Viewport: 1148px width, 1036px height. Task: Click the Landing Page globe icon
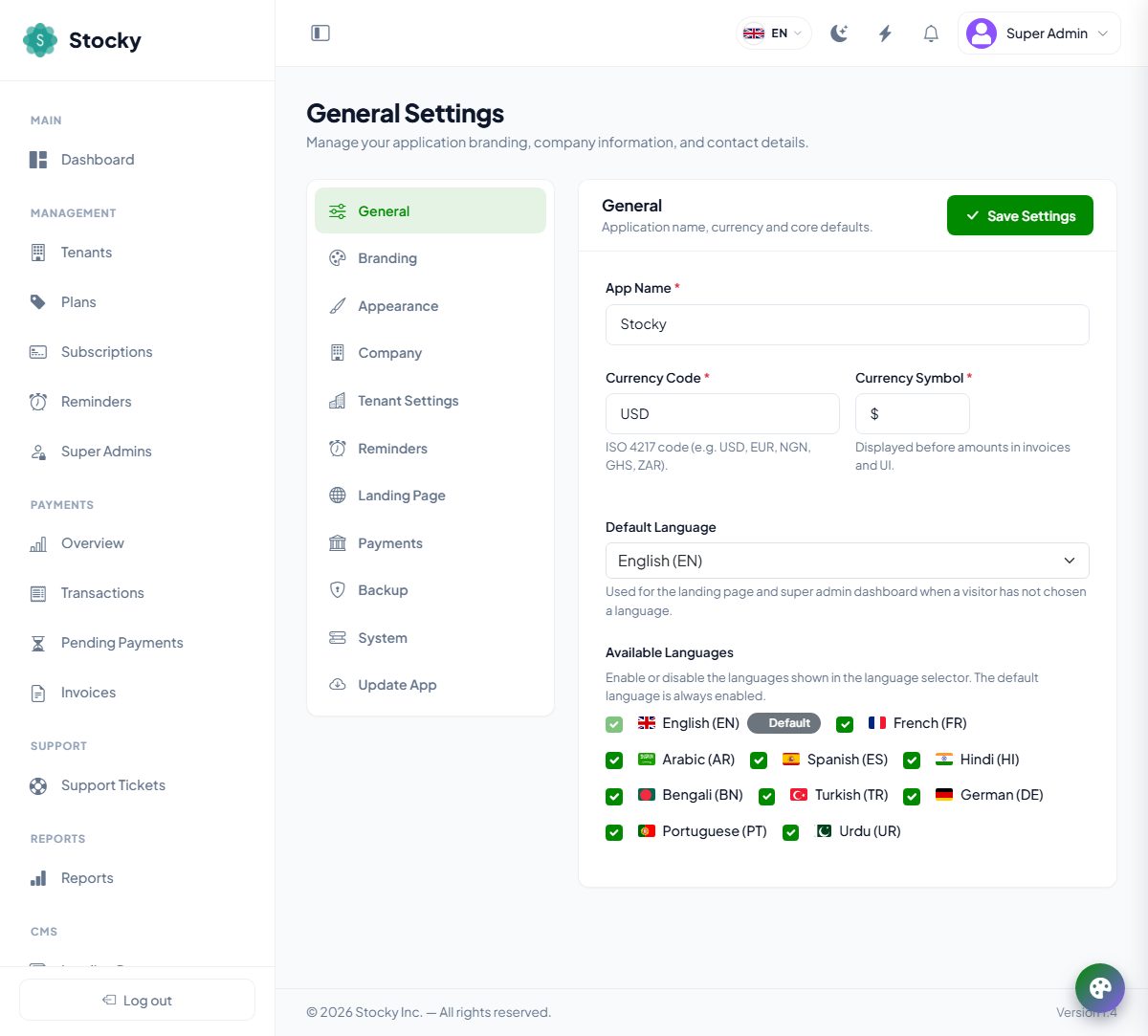338,496
